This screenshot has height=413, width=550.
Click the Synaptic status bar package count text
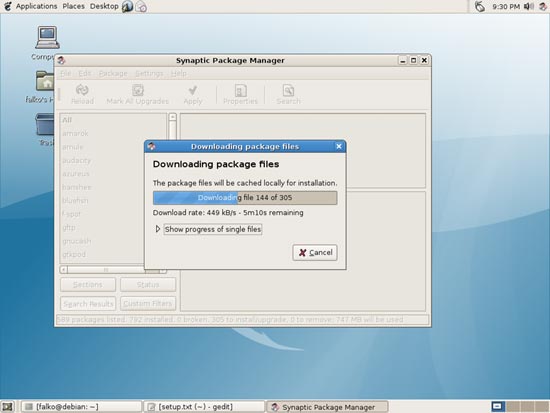[230, 320]
